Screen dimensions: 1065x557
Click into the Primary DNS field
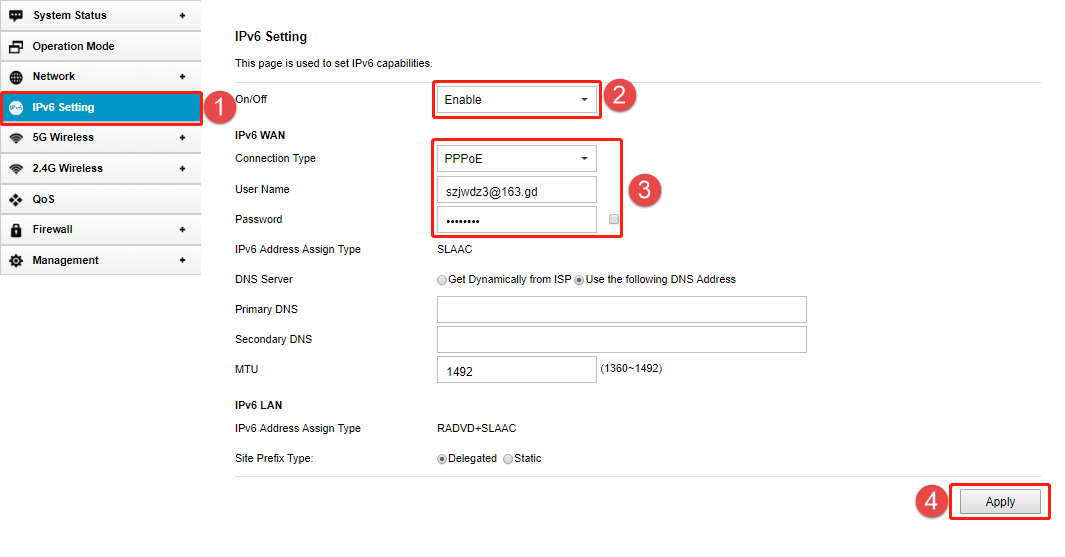tap(621, 310)
